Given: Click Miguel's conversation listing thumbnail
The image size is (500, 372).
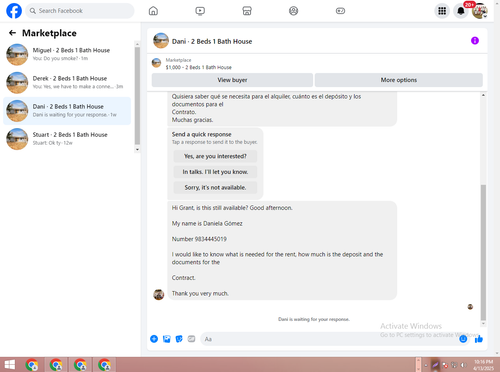Looking at the screenshot, I should pyautogui.click(x=17, y=54).
